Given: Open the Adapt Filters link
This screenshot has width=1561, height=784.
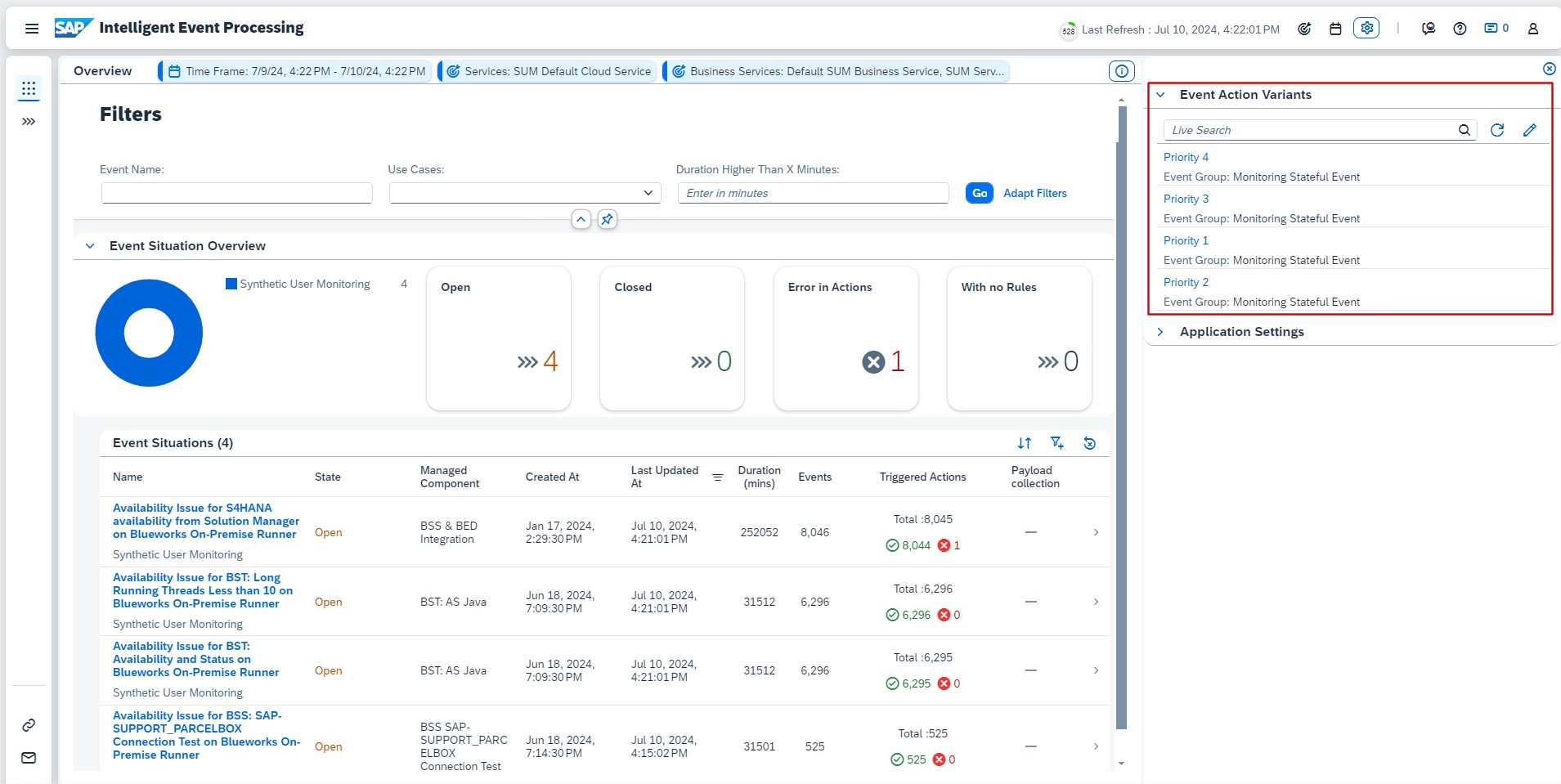Looking at the screenshot, I should [1034, 193].
